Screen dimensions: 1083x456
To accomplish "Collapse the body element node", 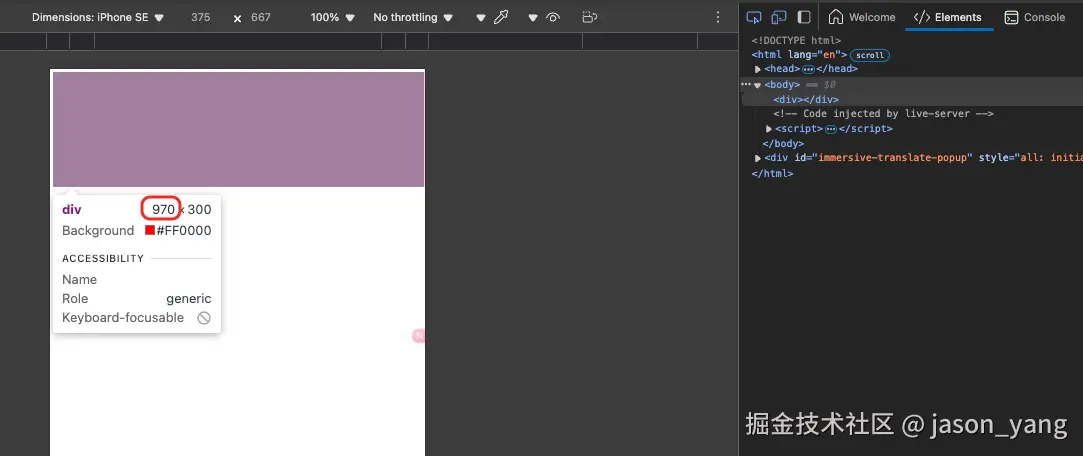I will 758,85.
